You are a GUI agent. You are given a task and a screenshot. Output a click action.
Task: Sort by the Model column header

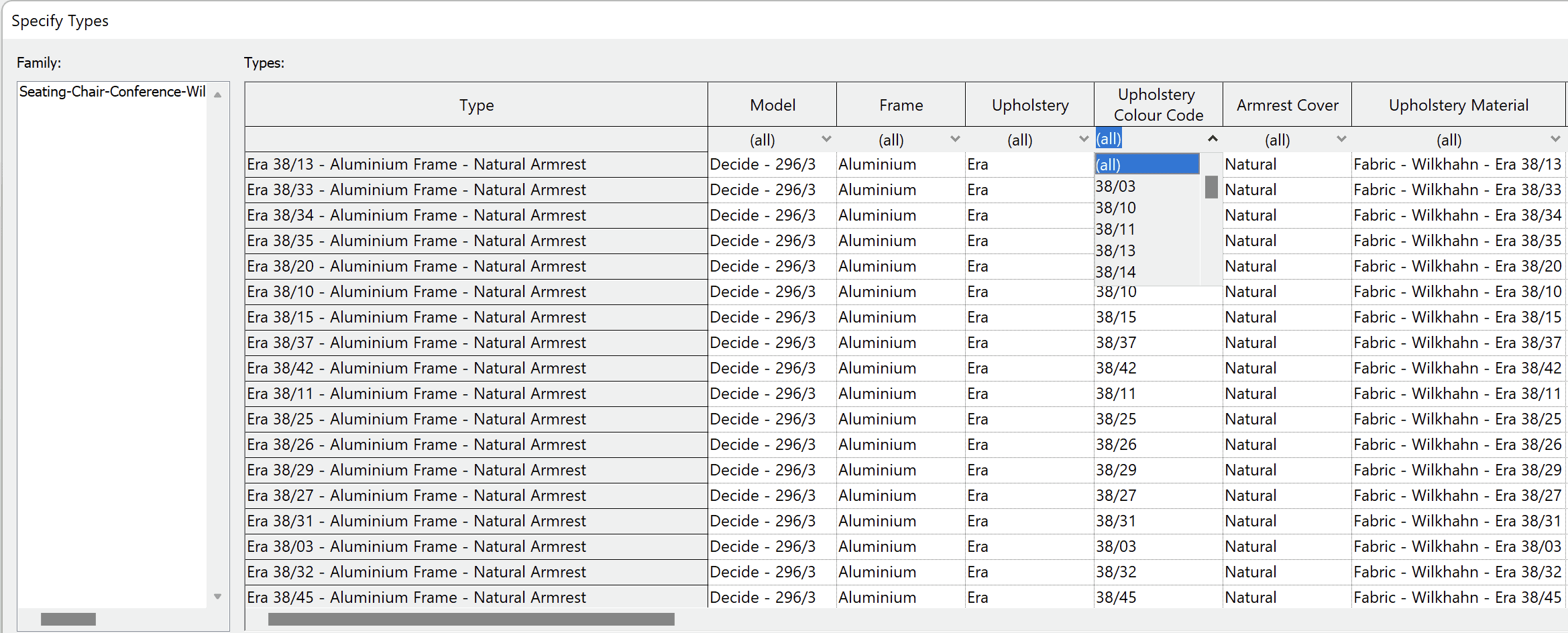click(771, 105)
